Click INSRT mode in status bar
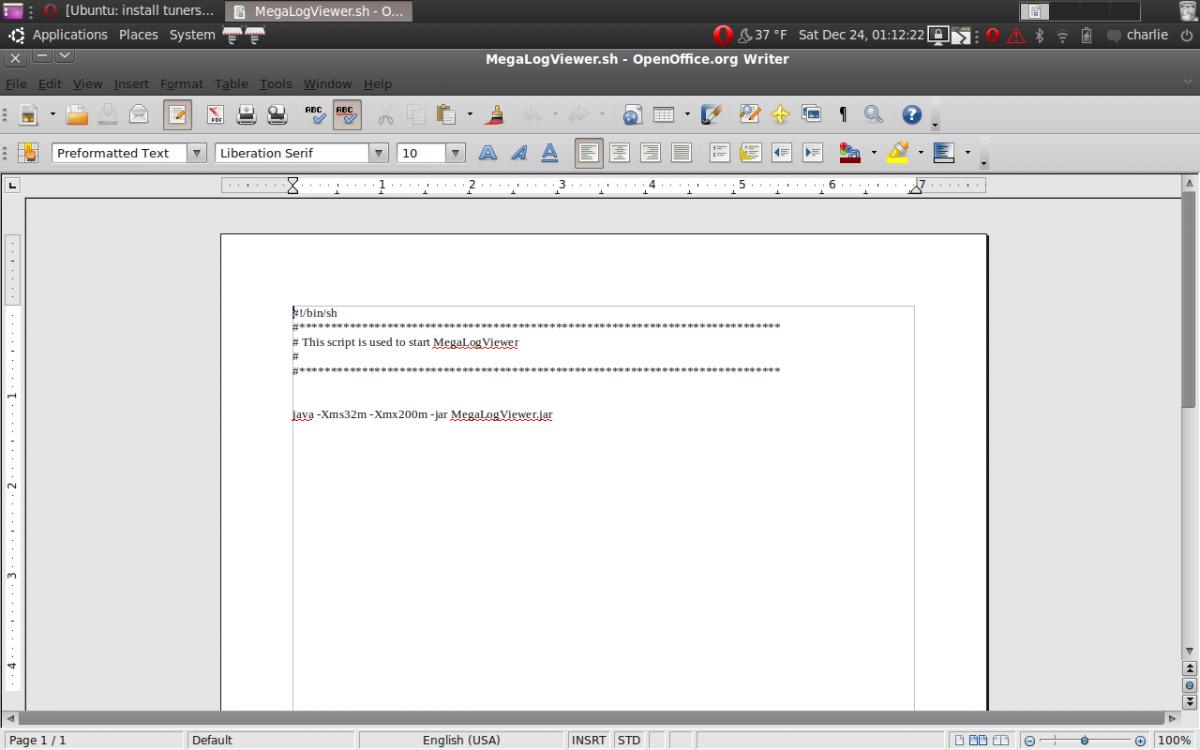Screen dimensions: 1200x750 coord(588,740)
